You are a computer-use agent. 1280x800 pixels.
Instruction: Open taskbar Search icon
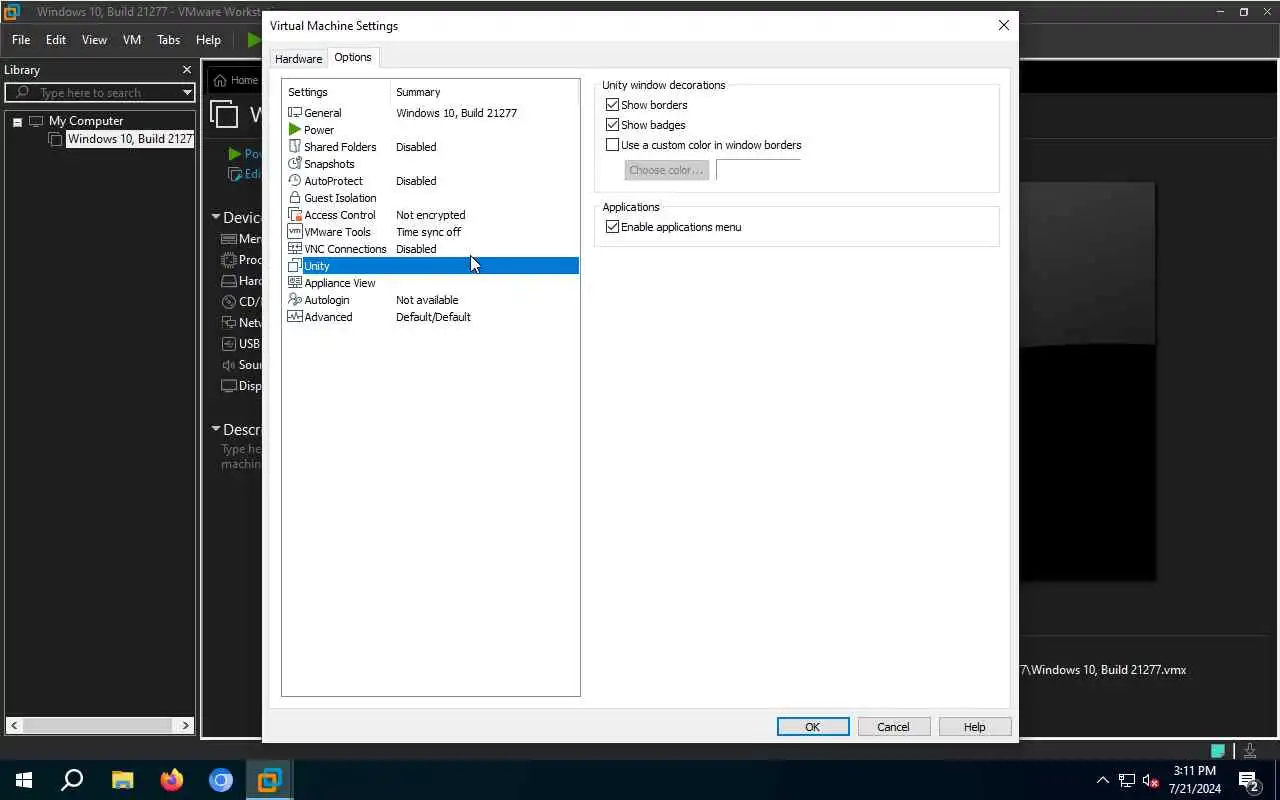click(72, 780)
